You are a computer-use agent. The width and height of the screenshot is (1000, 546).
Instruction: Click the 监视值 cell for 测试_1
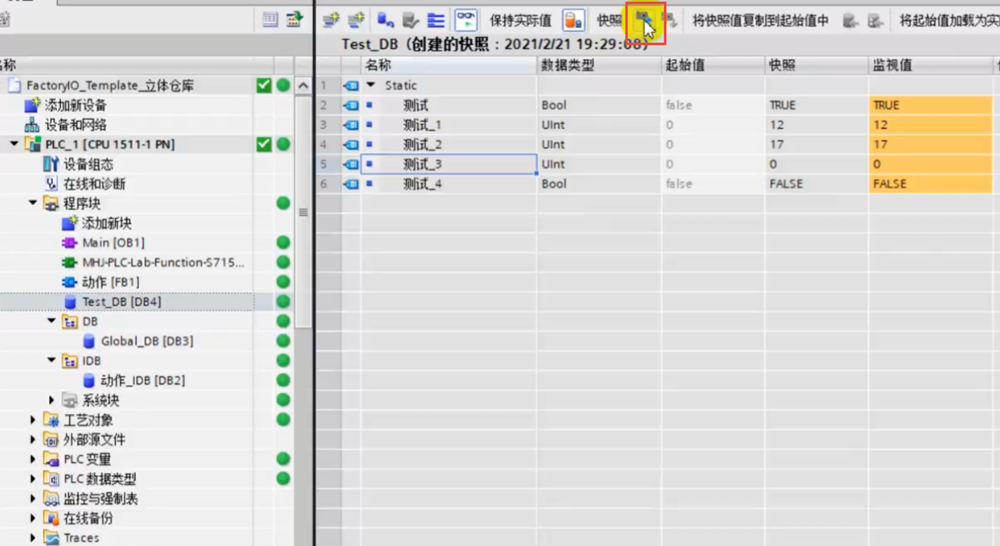pos(929,125)
